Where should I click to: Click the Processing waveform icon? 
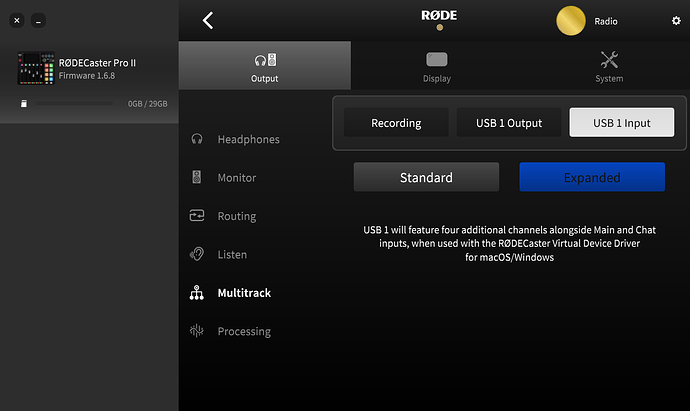(197, 331)
